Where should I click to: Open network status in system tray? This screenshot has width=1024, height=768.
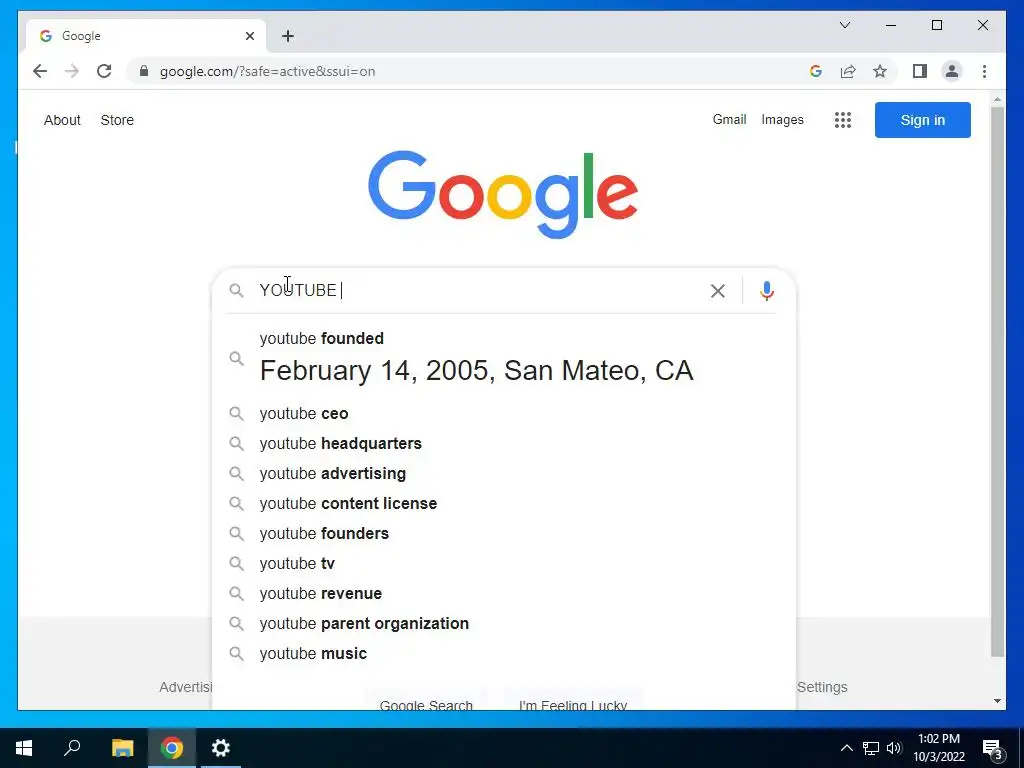[x=871, y=748]
